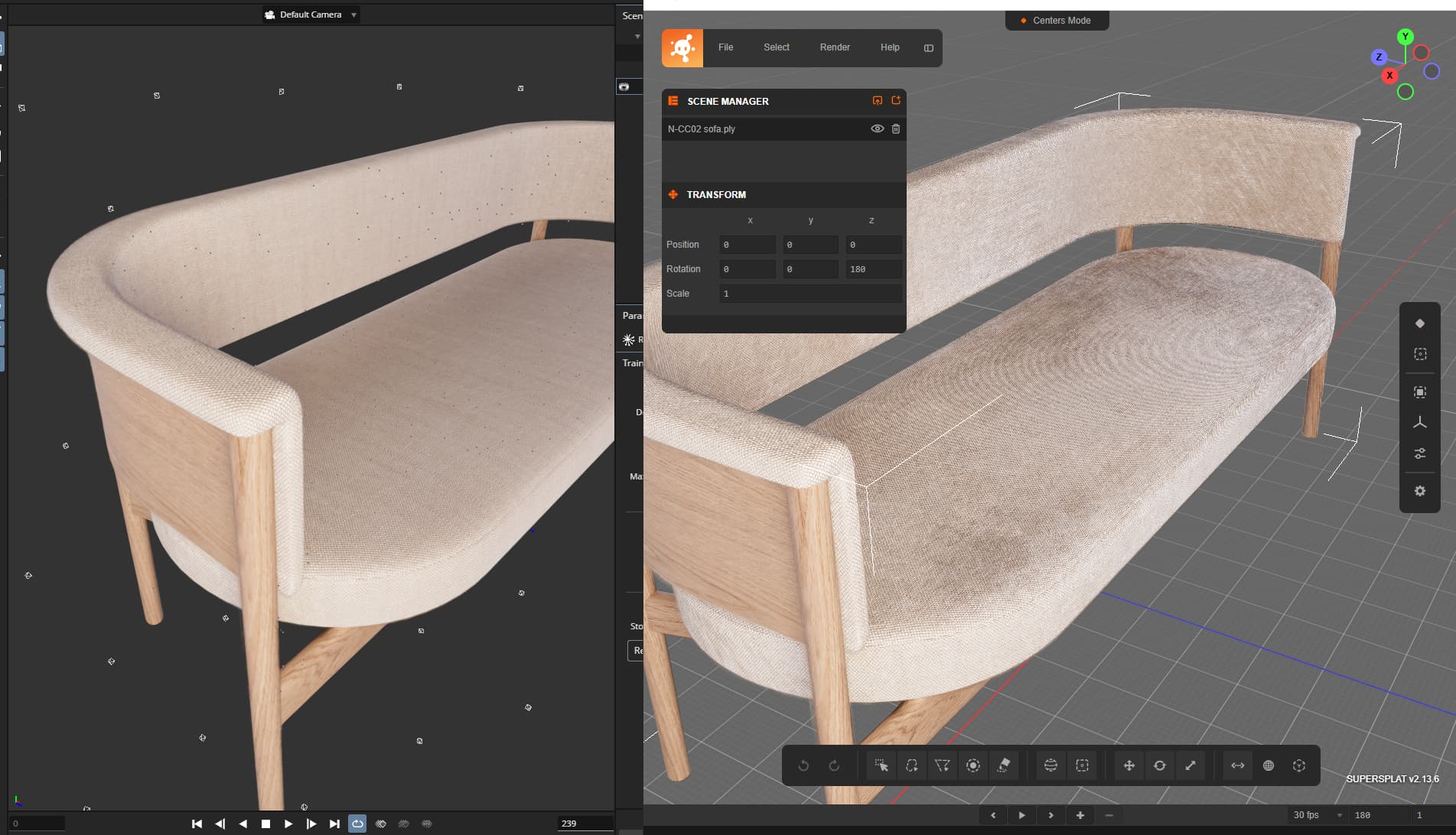This screenshot has height=835, width=1456.
Task: Activate the rotate transform tool
Action: click(x=1160, y=765)
